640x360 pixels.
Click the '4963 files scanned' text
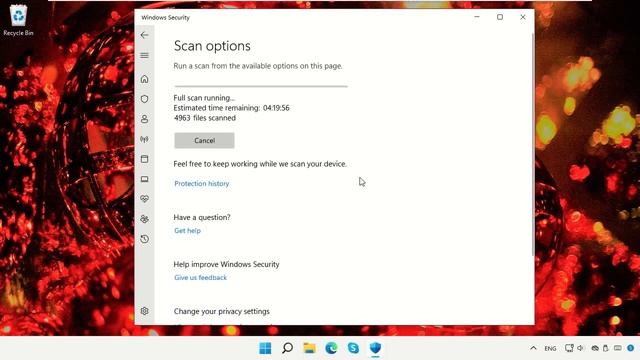pos(204,118)
